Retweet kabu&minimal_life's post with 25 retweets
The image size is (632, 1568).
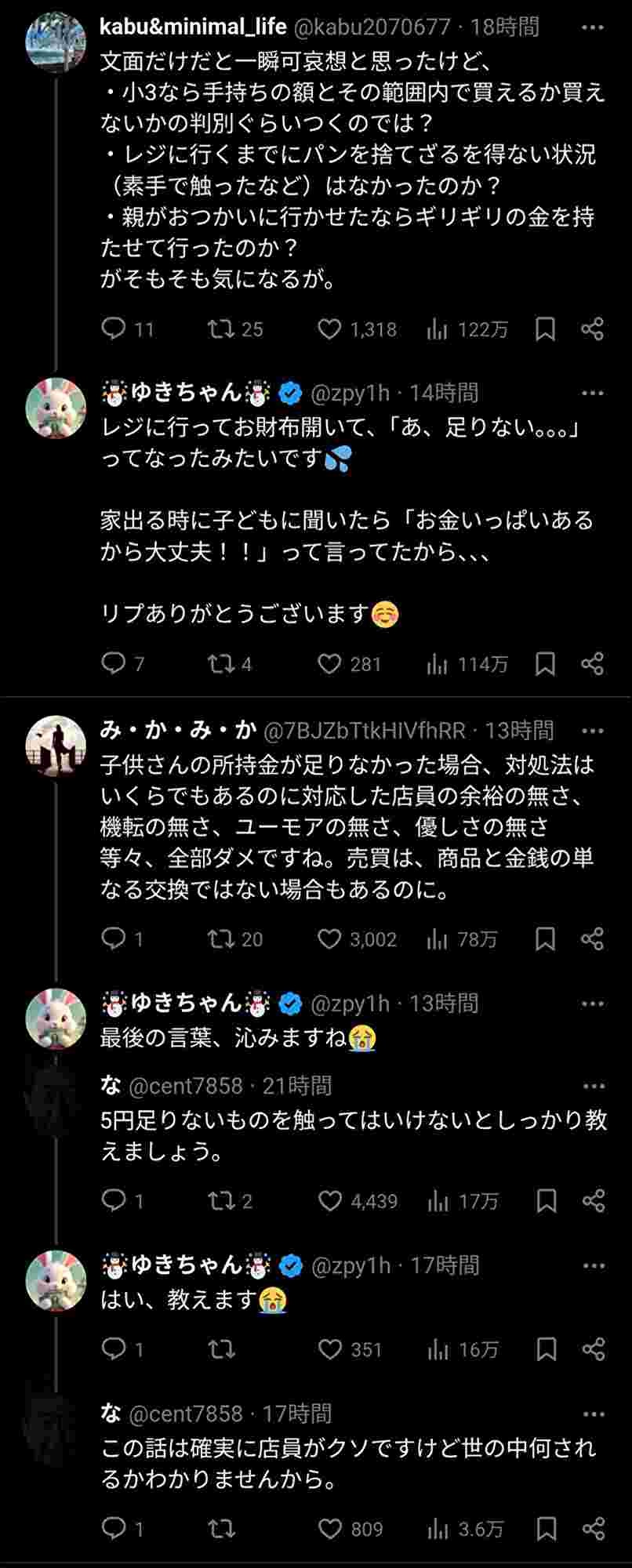click(221, 329)
